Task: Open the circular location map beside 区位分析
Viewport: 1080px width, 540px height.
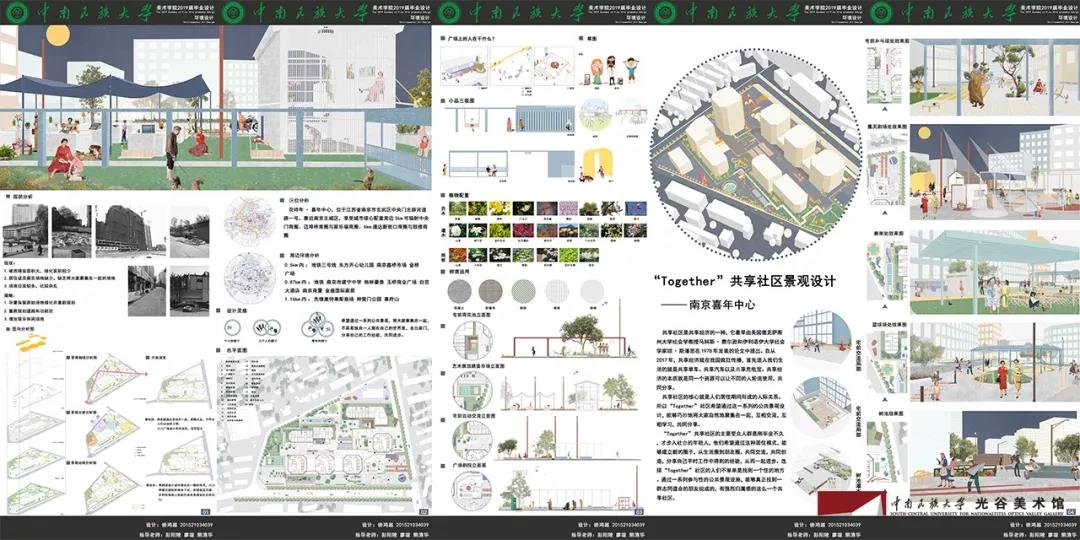Action: (250, 220)
